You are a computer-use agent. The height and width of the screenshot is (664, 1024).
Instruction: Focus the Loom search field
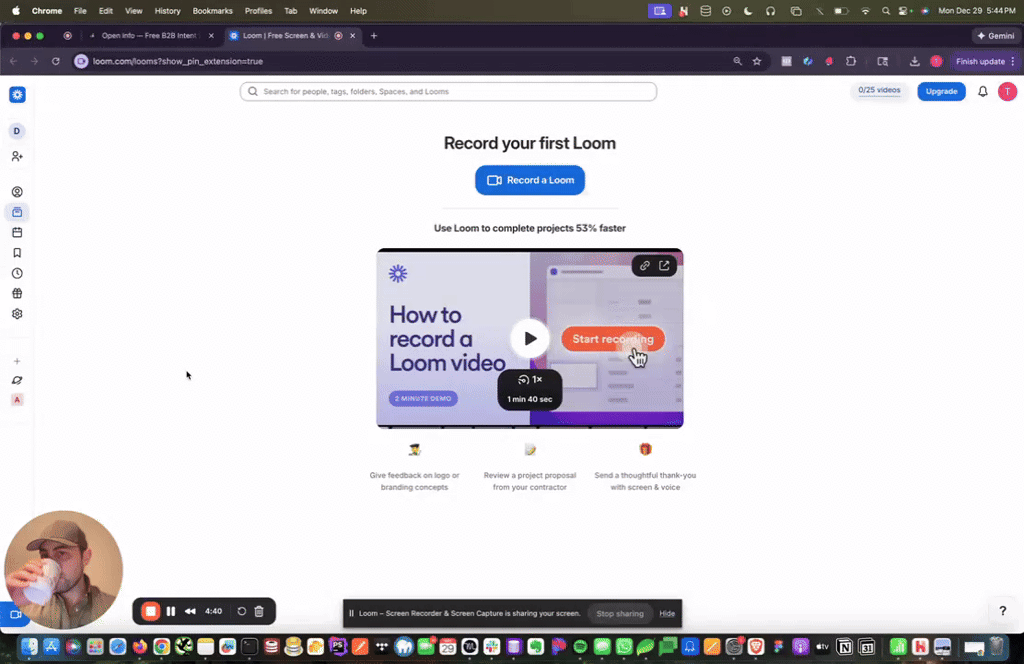point(448,91)
